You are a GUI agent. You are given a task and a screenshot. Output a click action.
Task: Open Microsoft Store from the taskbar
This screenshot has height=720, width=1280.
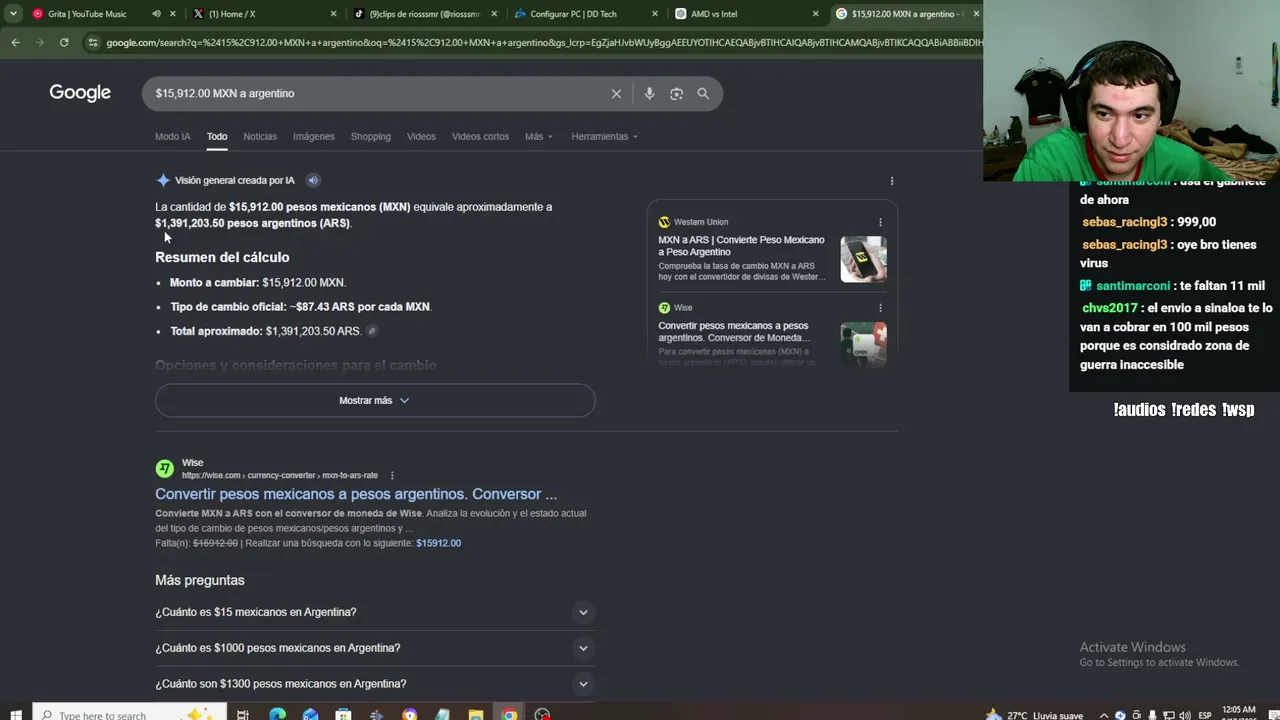coord(343,714)
